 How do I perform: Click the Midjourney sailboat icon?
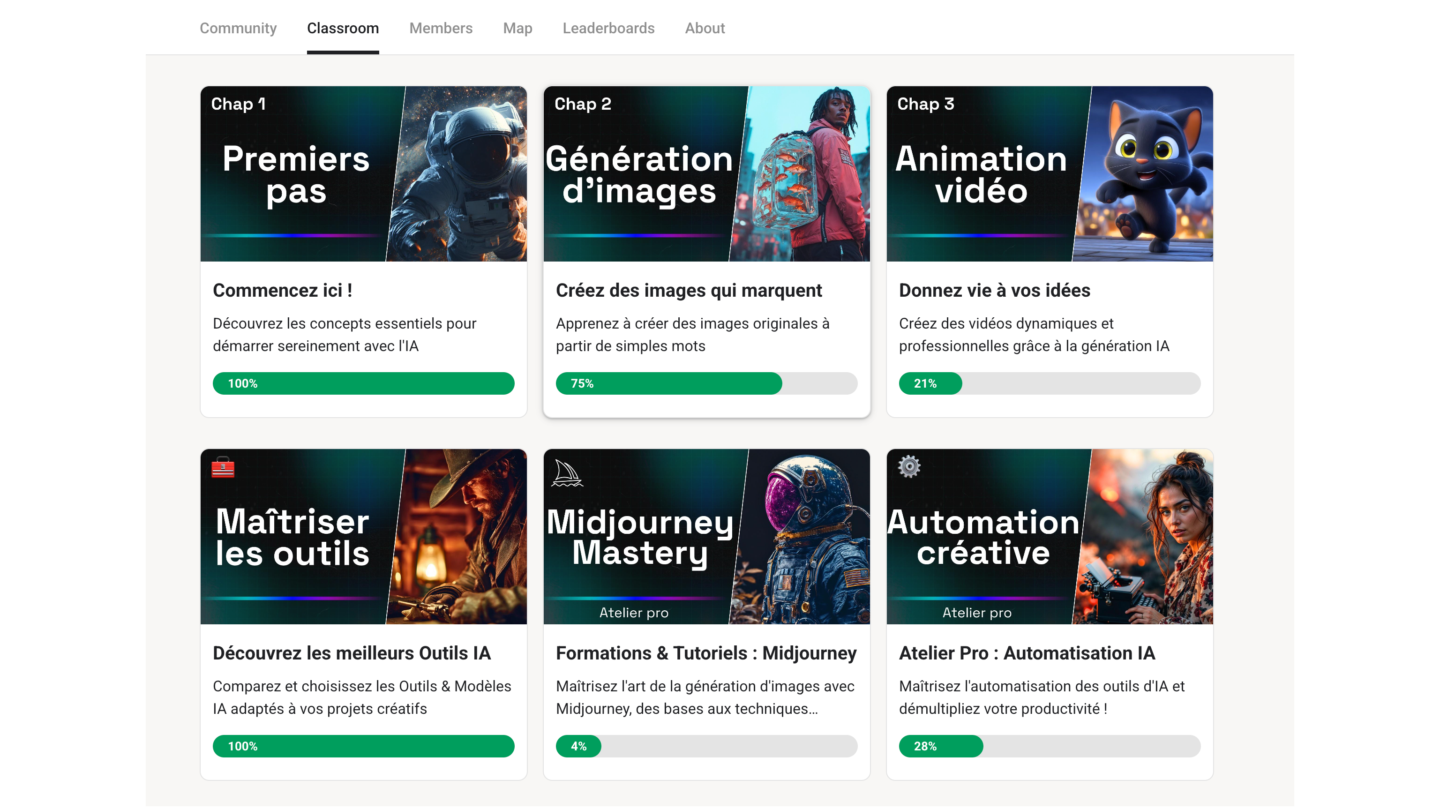(566, 473)
